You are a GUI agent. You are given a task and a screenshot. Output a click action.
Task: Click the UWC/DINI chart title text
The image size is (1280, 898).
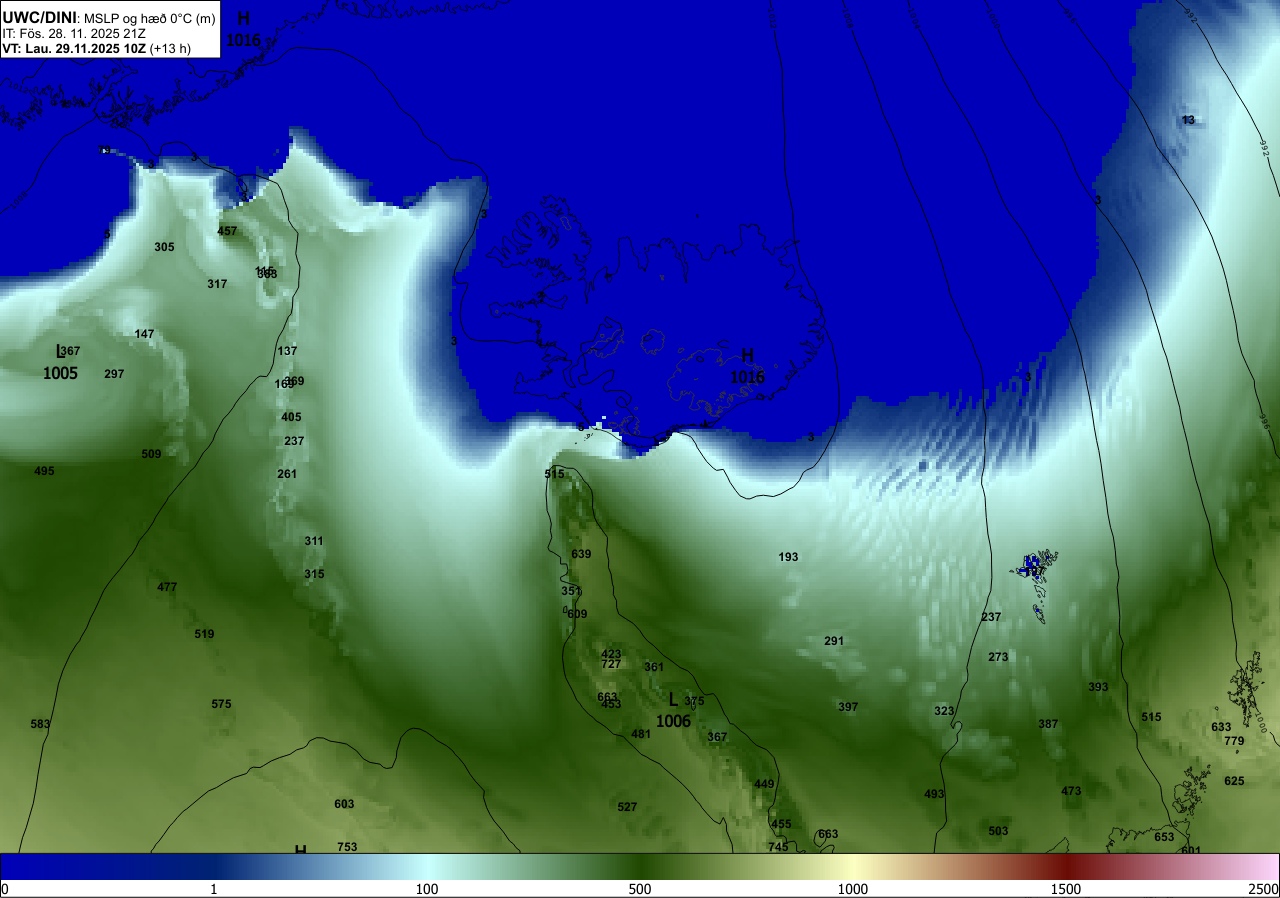pyautogui.click(x=109, y=18)
